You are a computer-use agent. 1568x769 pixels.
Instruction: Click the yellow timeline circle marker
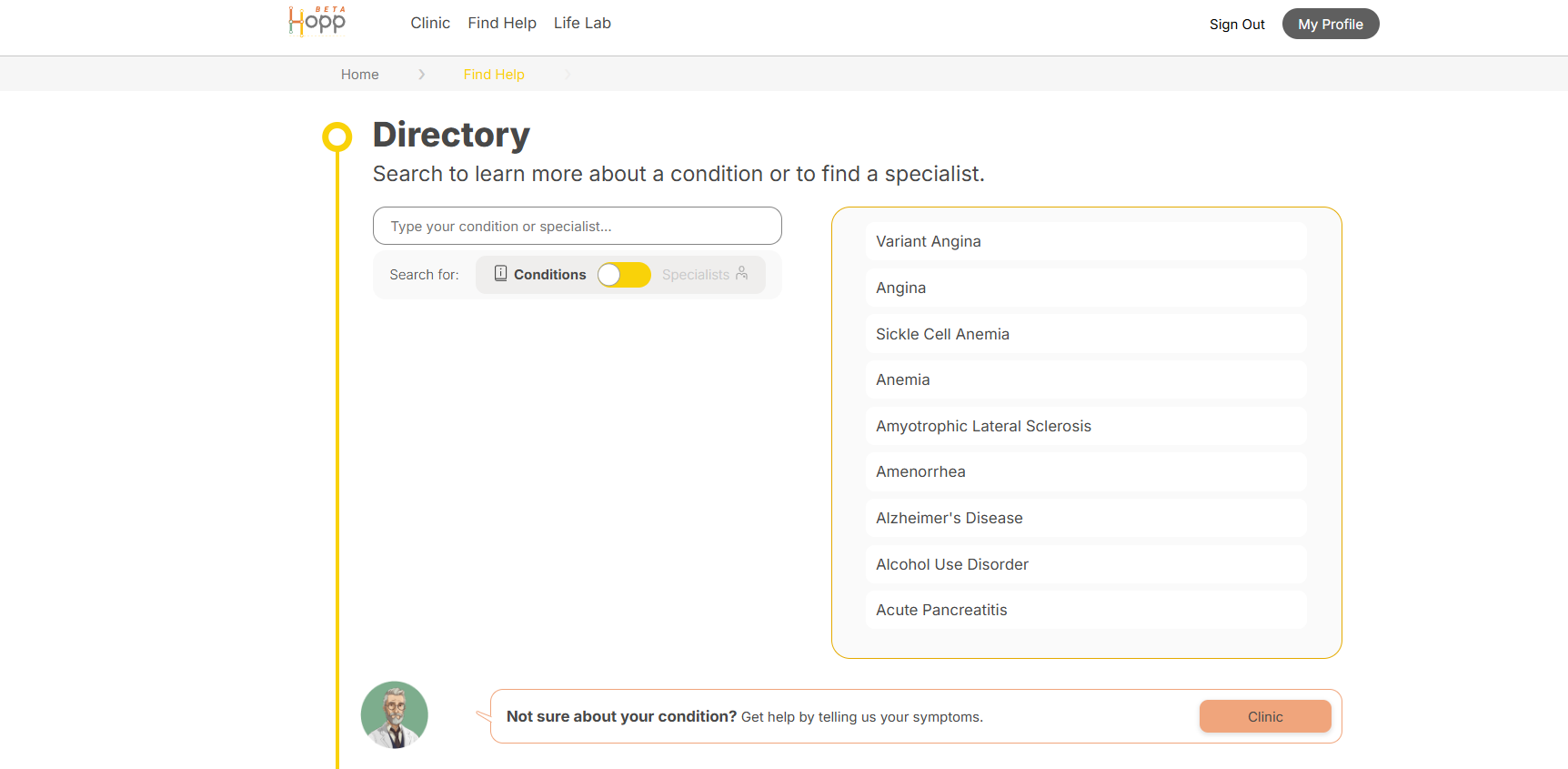tap(337, 137)
